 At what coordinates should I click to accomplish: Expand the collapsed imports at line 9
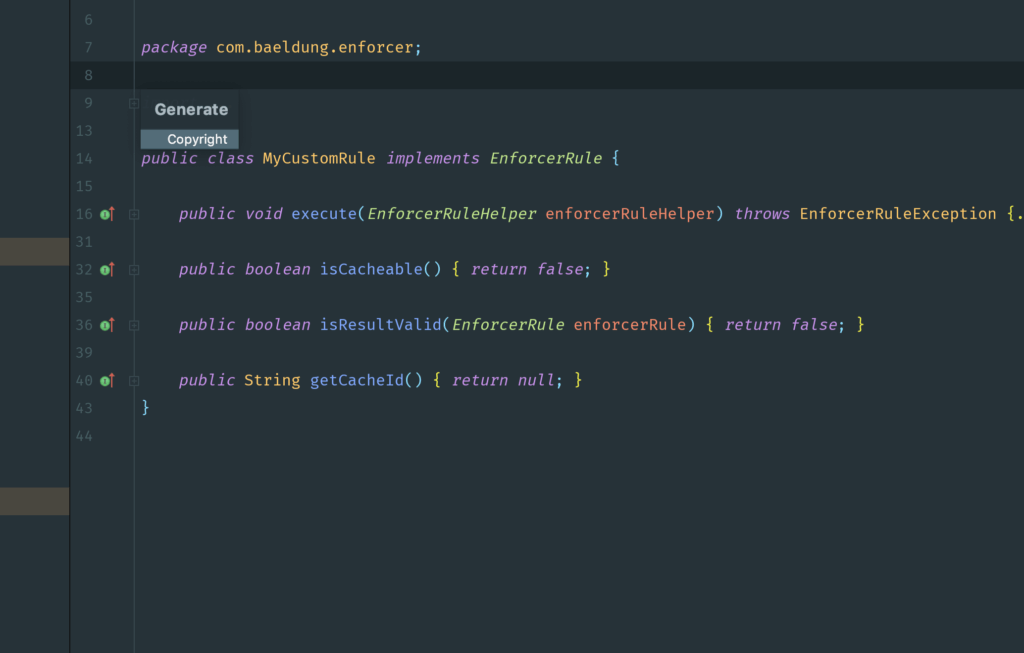point(133,102)
